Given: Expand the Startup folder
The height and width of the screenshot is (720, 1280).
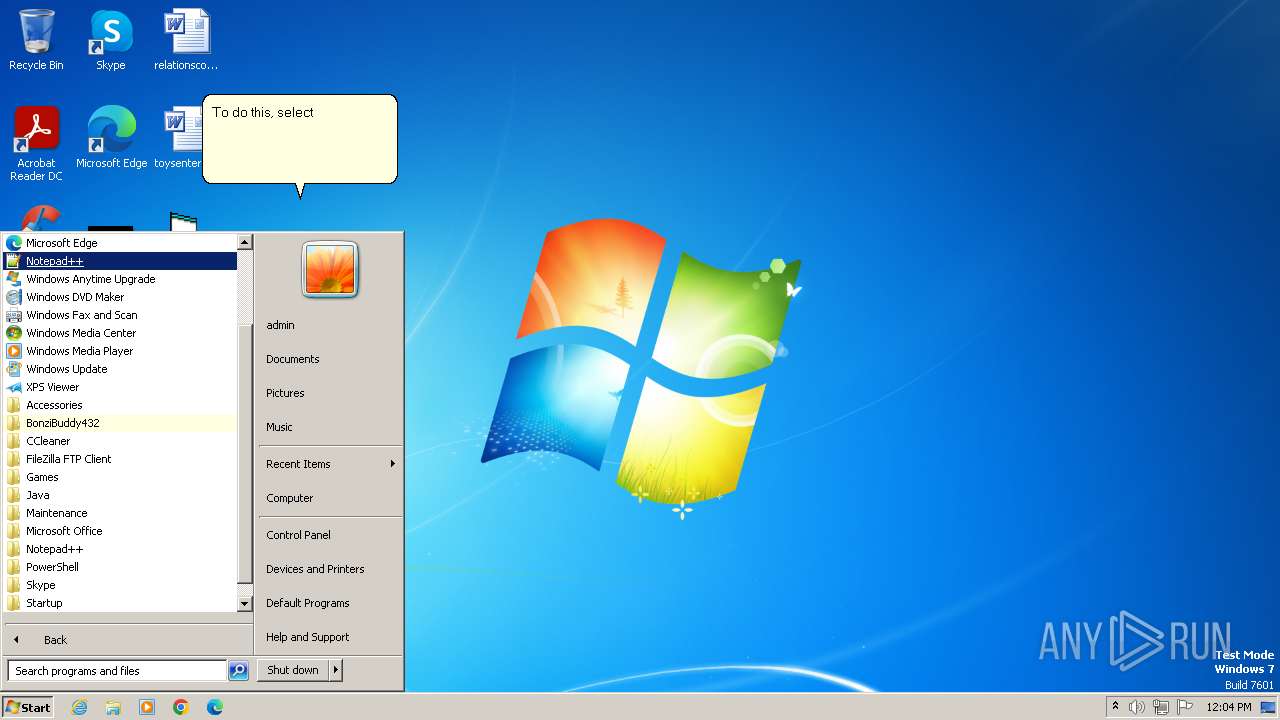Looking at the screenshot, I should coord(119,603).
